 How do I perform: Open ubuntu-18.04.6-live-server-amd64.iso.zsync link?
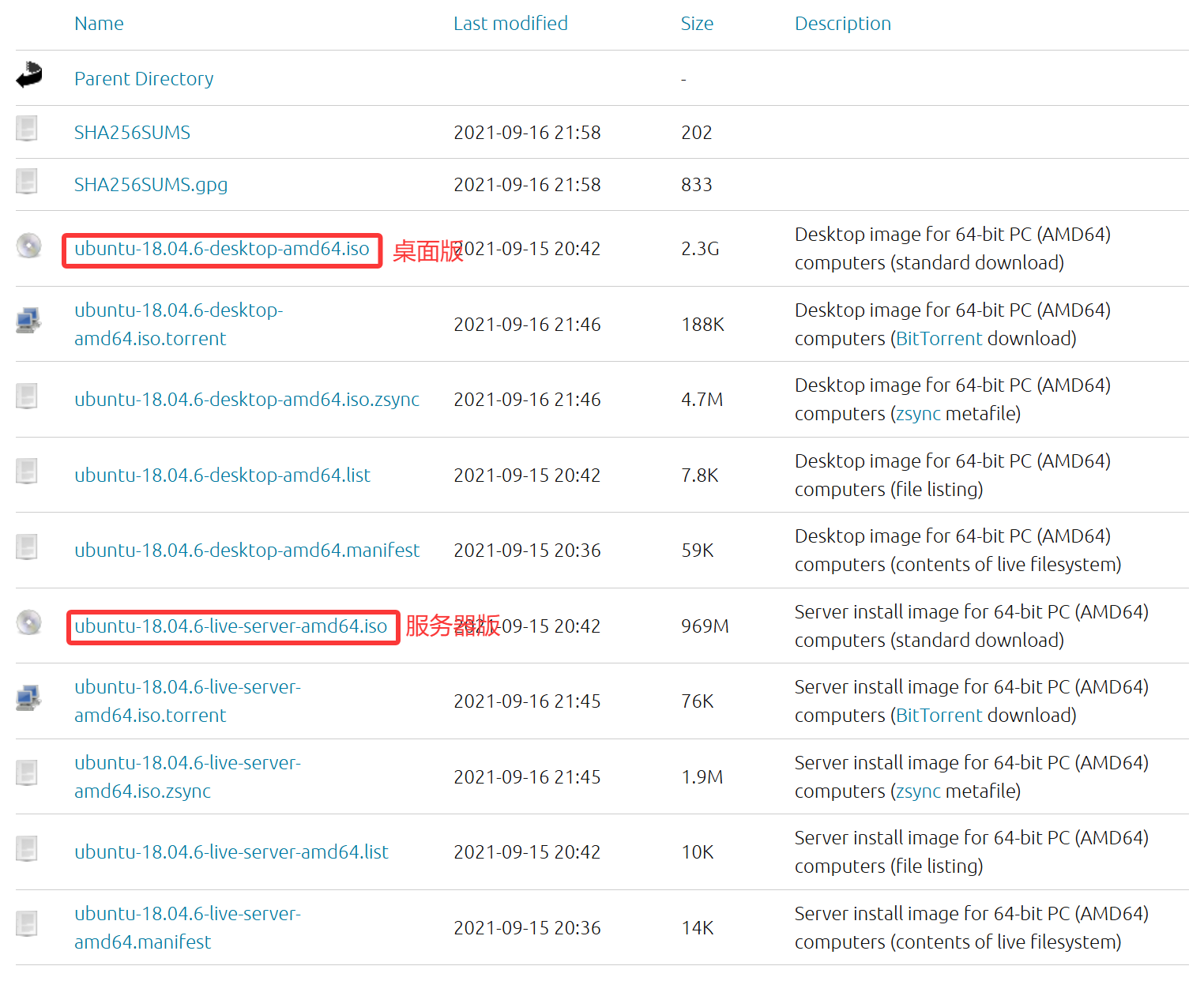(x=187, y=777)
